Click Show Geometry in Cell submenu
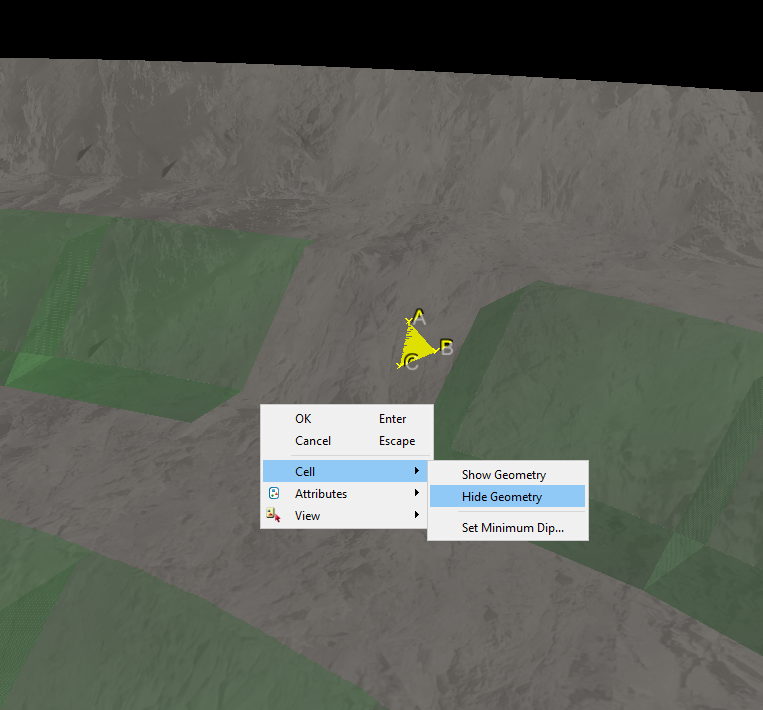This screenshot has height=710, width=763. click(x=508, y=474)
